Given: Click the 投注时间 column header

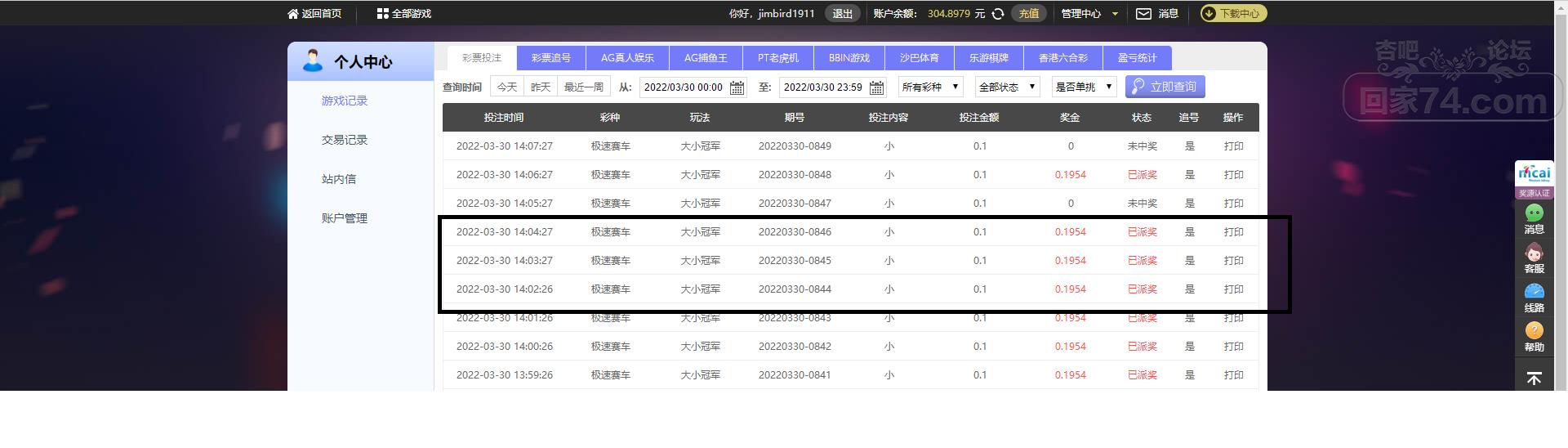Looking at the screenshot, I should [504, 118].
